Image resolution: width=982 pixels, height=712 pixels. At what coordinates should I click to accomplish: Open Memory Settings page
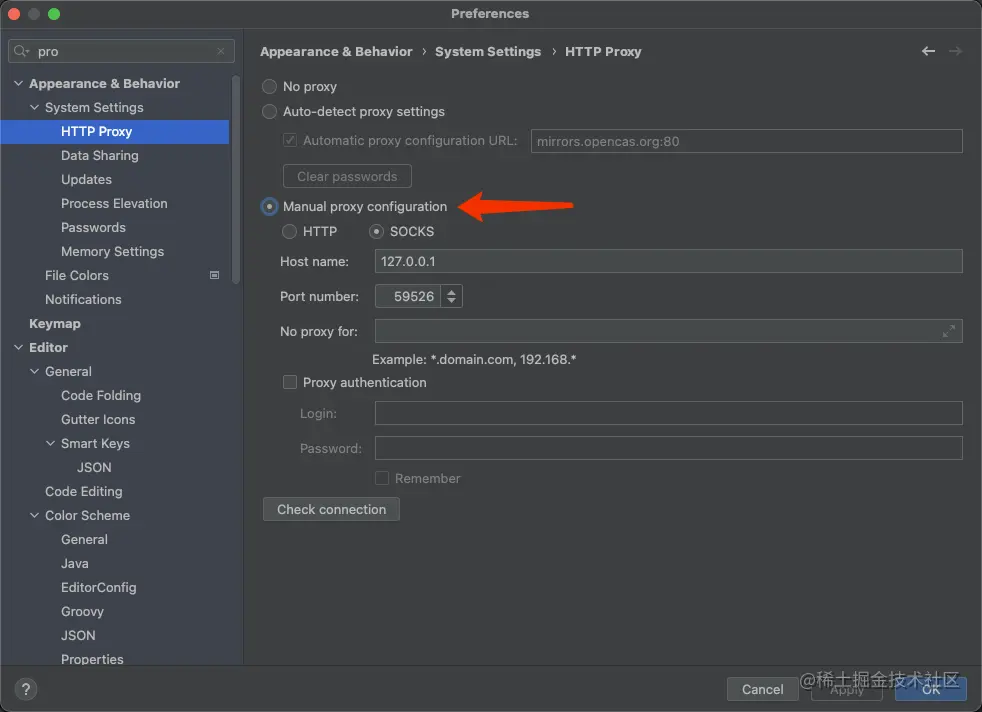click(113, 252)
